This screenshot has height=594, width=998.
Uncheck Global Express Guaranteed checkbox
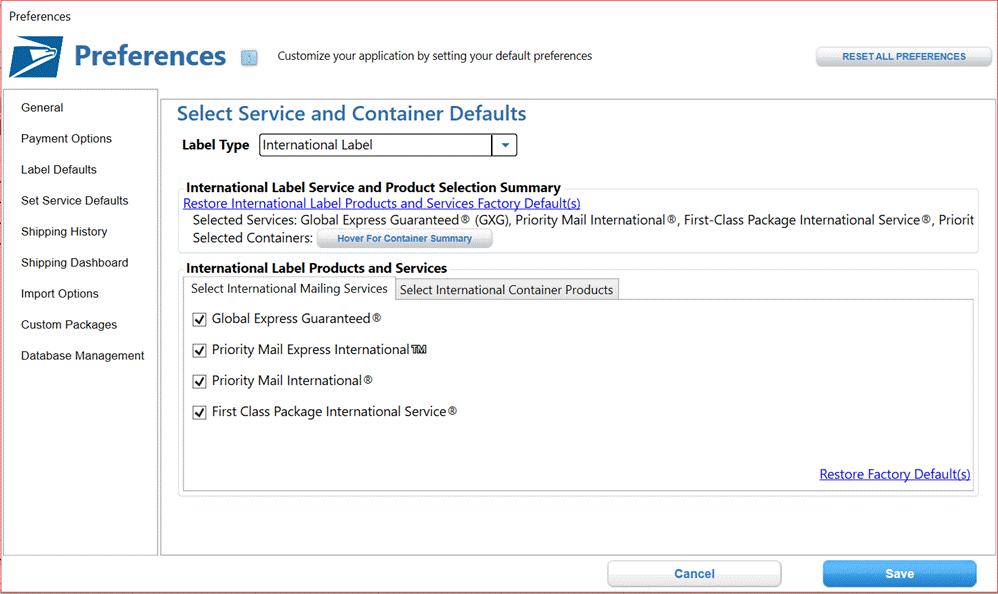(199, 319)
